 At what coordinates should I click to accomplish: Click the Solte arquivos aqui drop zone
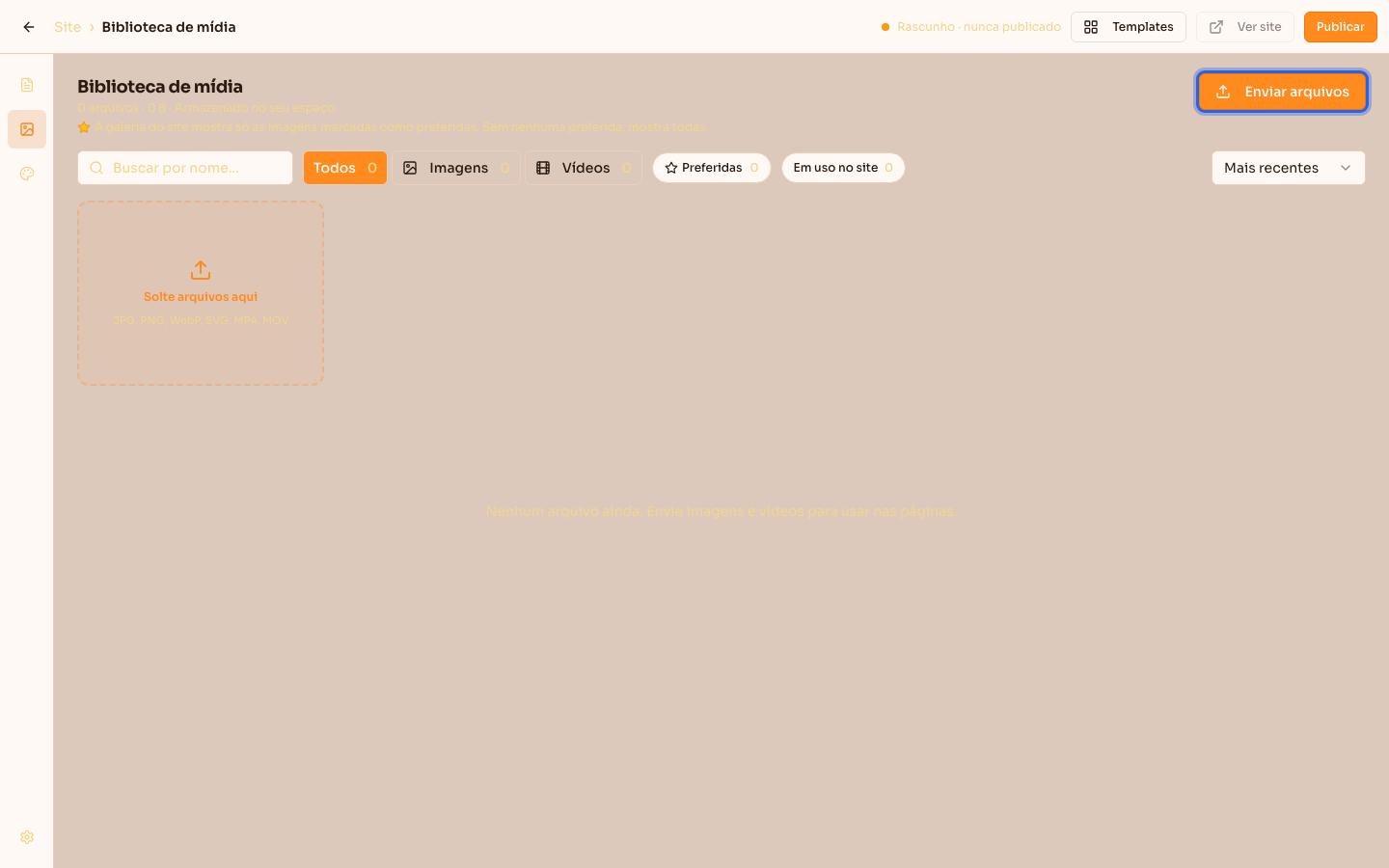pos(201,293)
